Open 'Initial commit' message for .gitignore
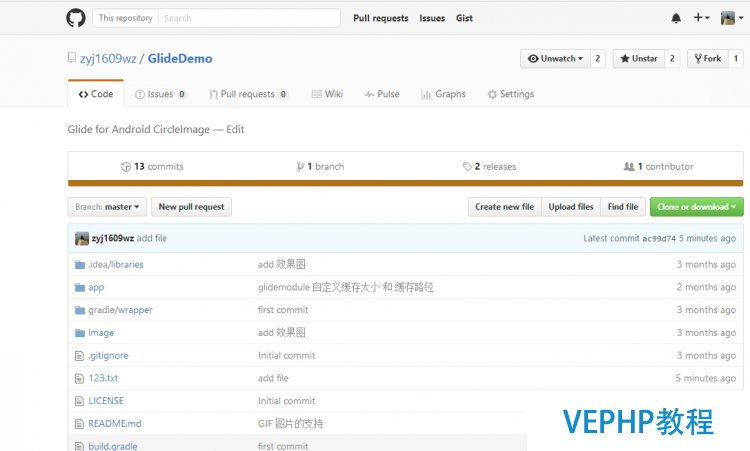The height and width of the screenshot is (451, 750). click(287, 355)
